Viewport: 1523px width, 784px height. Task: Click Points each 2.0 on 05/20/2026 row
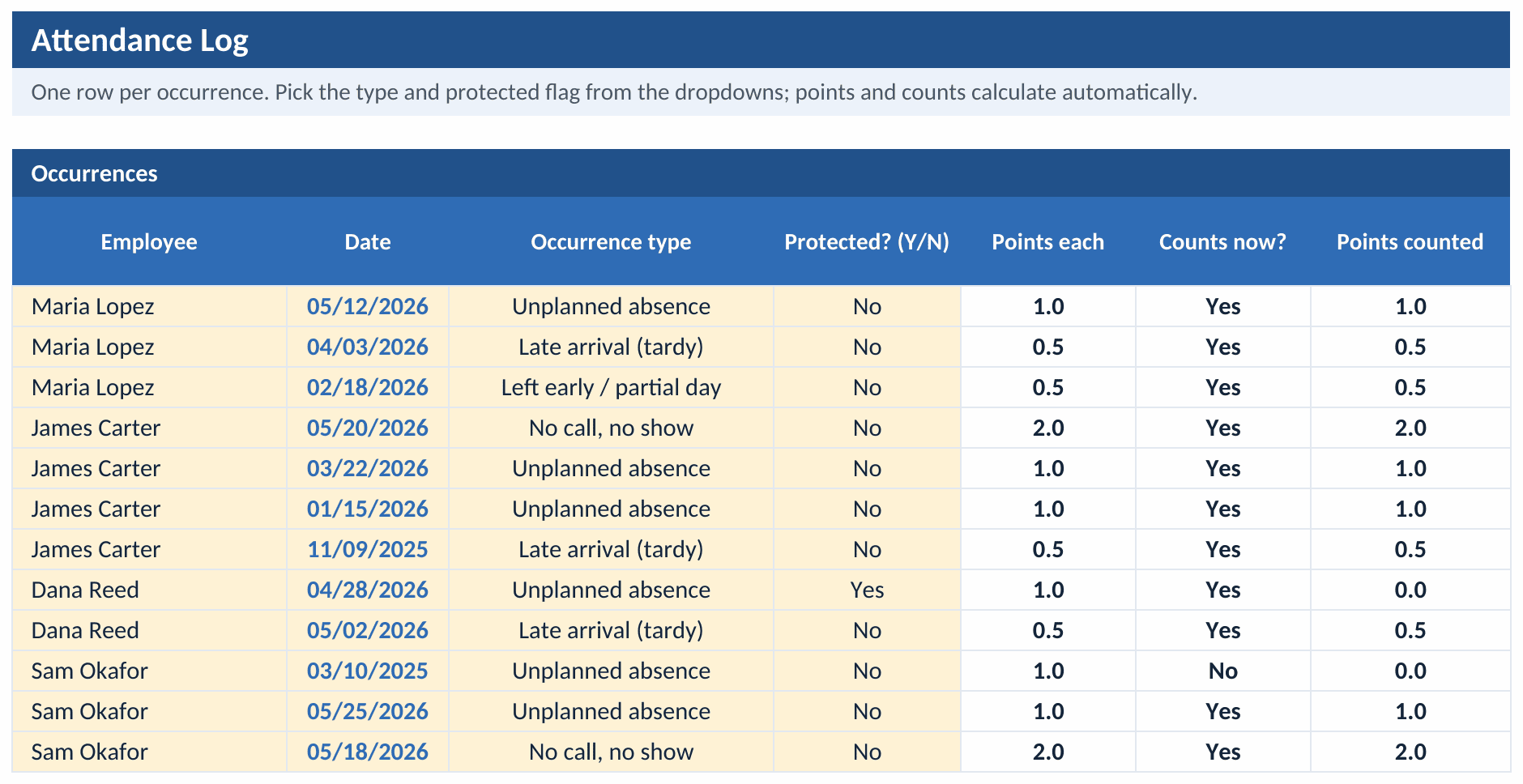[x=1048, y=428]
